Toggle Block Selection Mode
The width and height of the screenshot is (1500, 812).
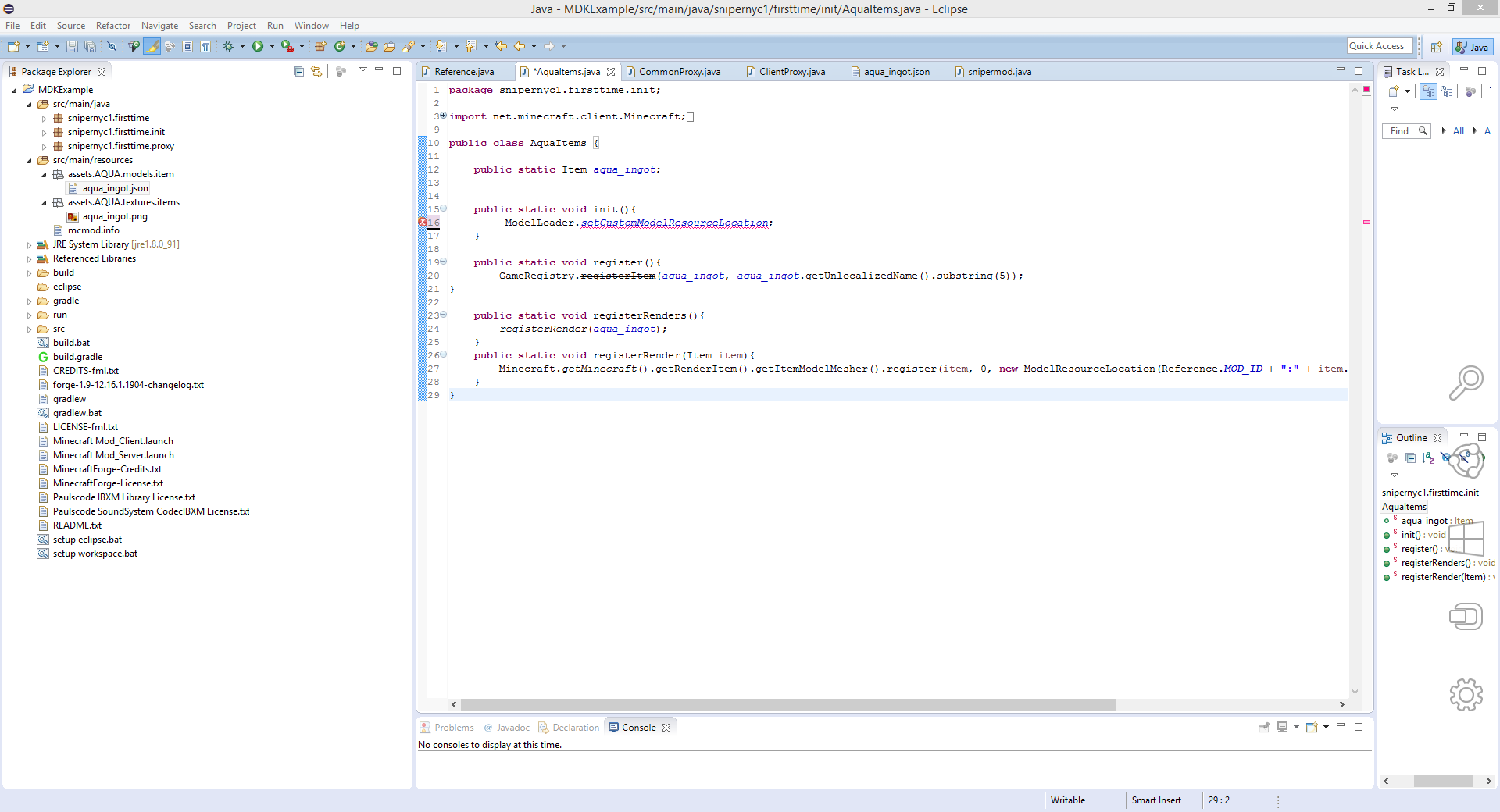[x=187, y=47]
